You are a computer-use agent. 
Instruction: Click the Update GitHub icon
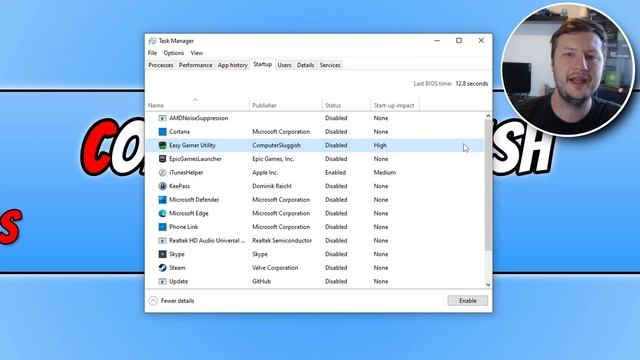(162, 281)
